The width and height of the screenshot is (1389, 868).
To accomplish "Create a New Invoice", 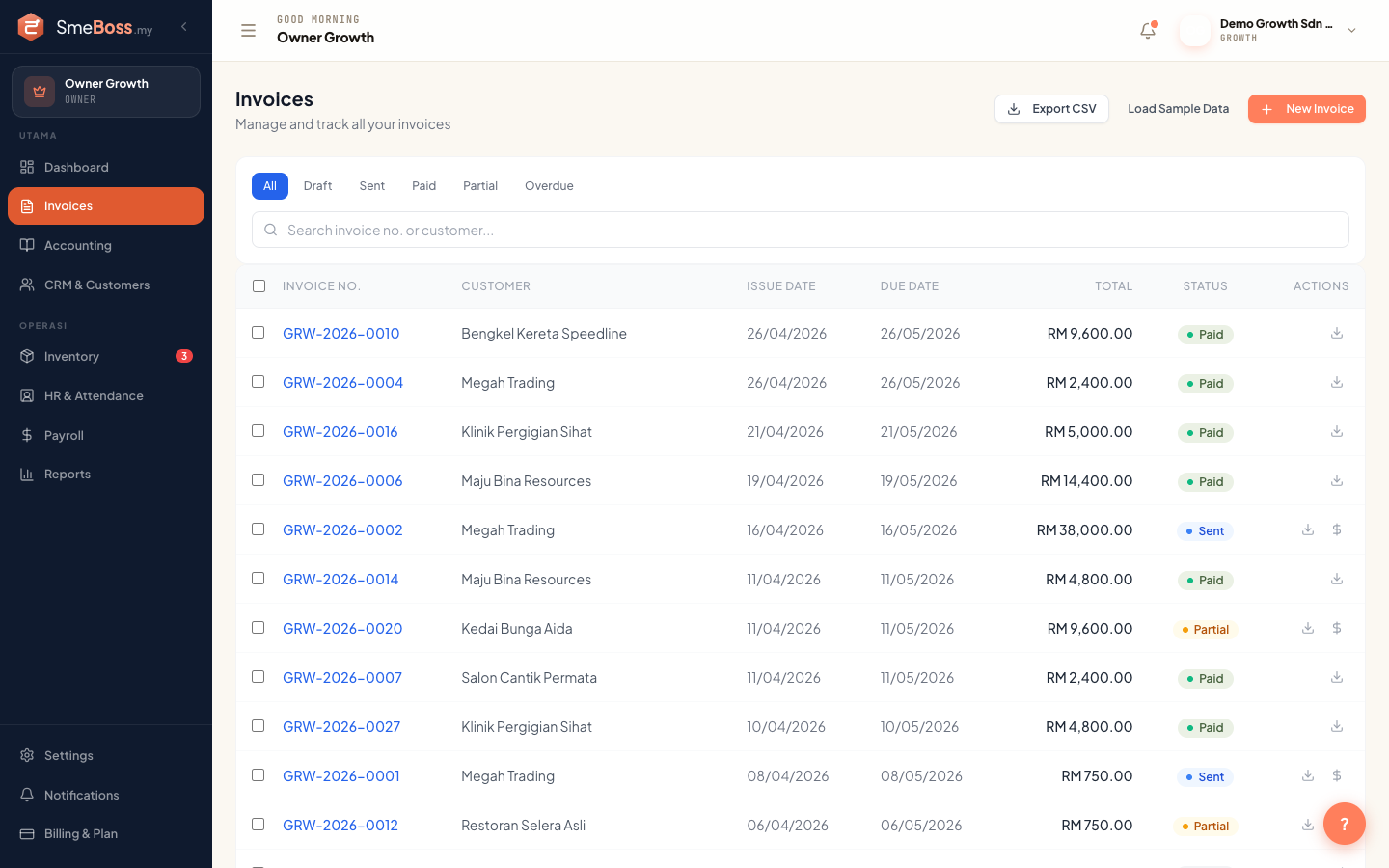I will (x=1307, y=109).
